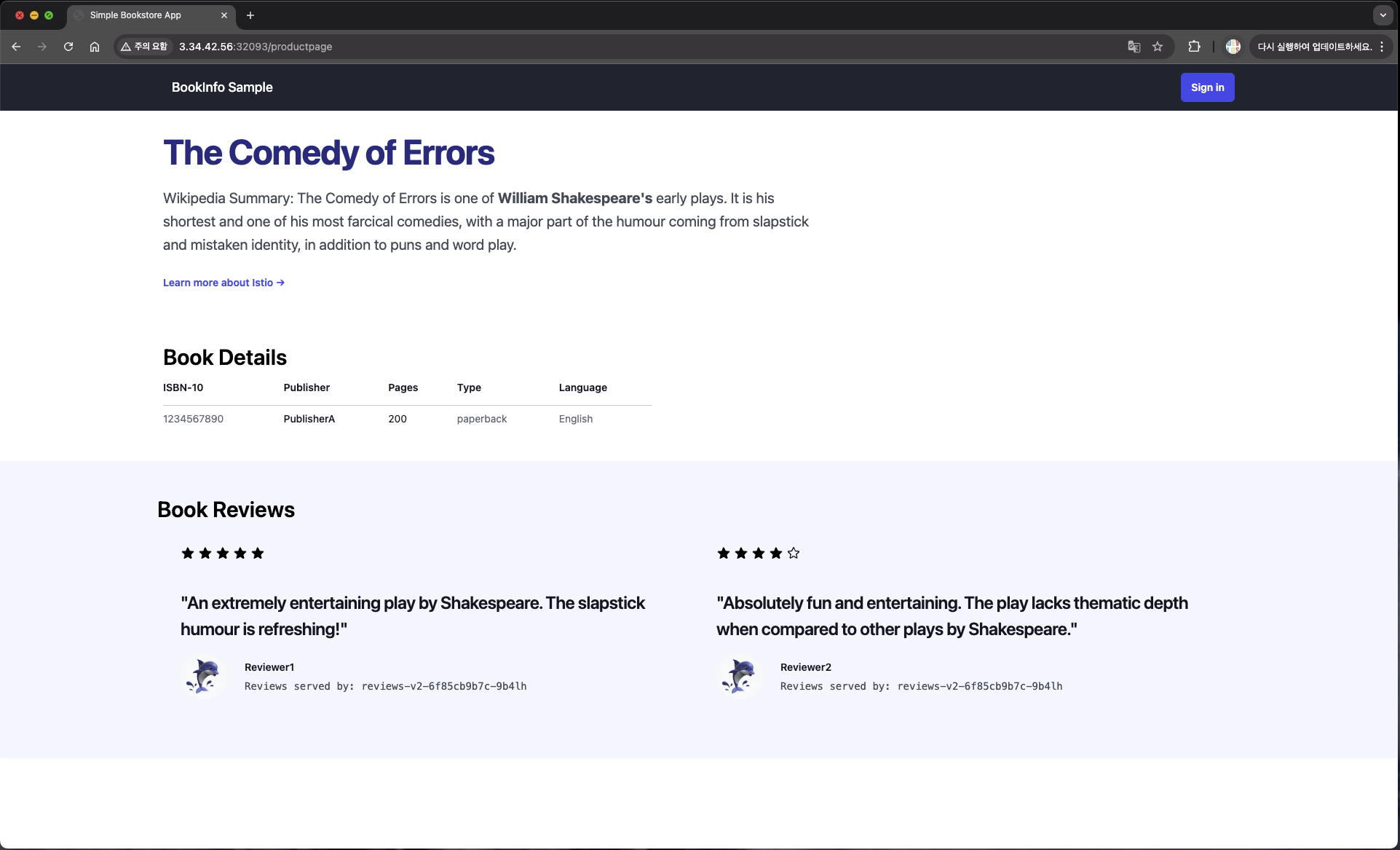1400x850 pixels.
Task: Reload the current page
Action: pyautogui.click(x=68, y=47)
